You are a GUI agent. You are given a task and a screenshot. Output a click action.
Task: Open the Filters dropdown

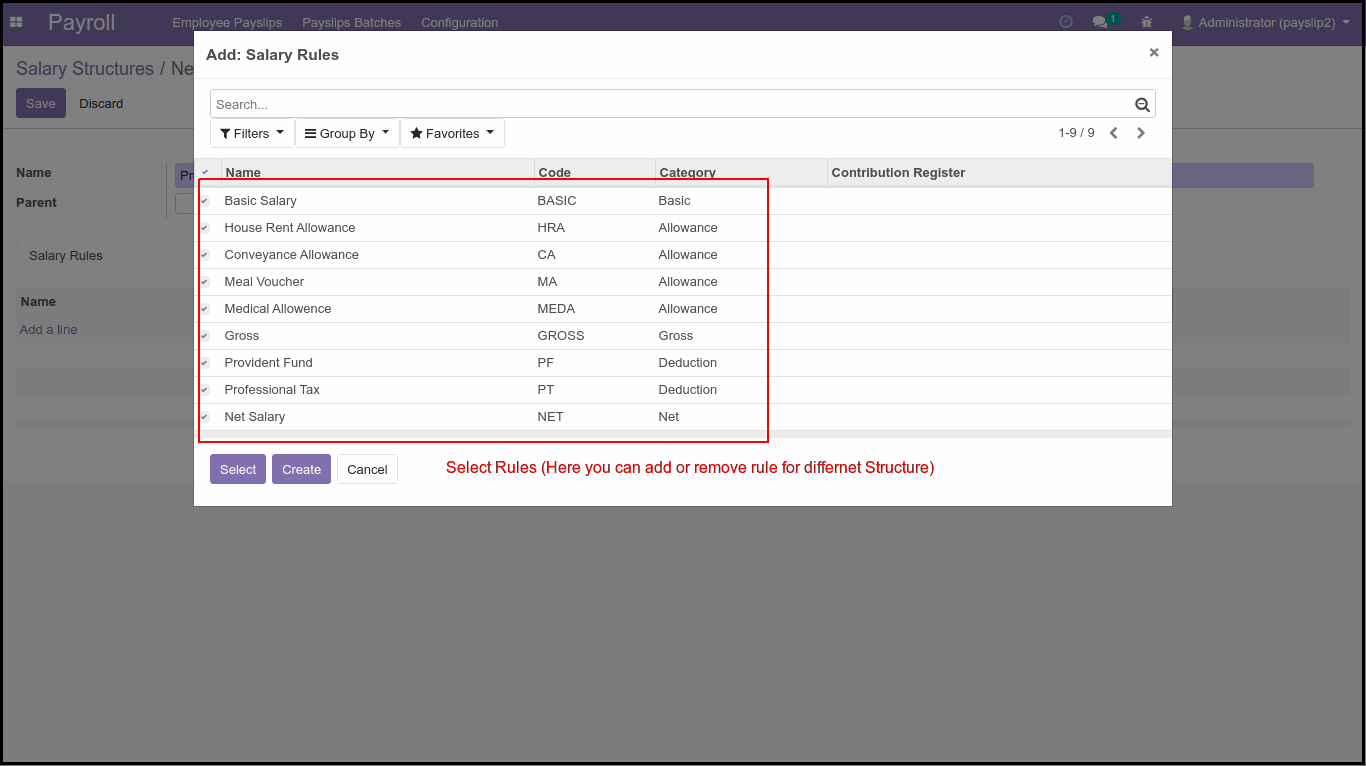click(x=252, y=133)
